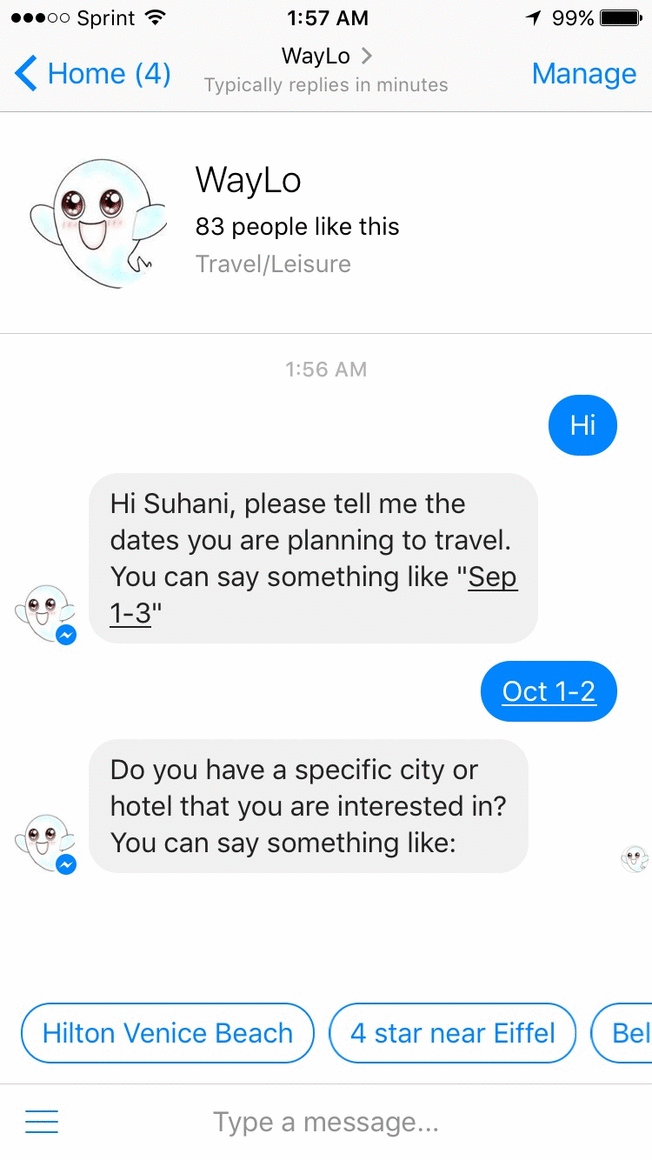Choose the 4 star near Eiffel suggestion

coord(452,1033)
